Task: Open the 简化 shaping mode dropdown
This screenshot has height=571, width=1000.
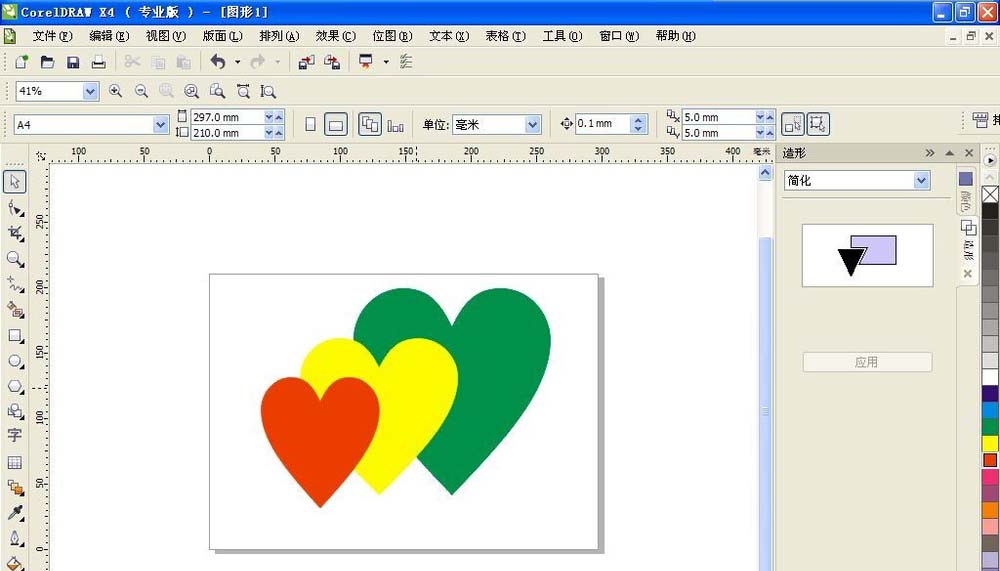Action: coord(921,181)
